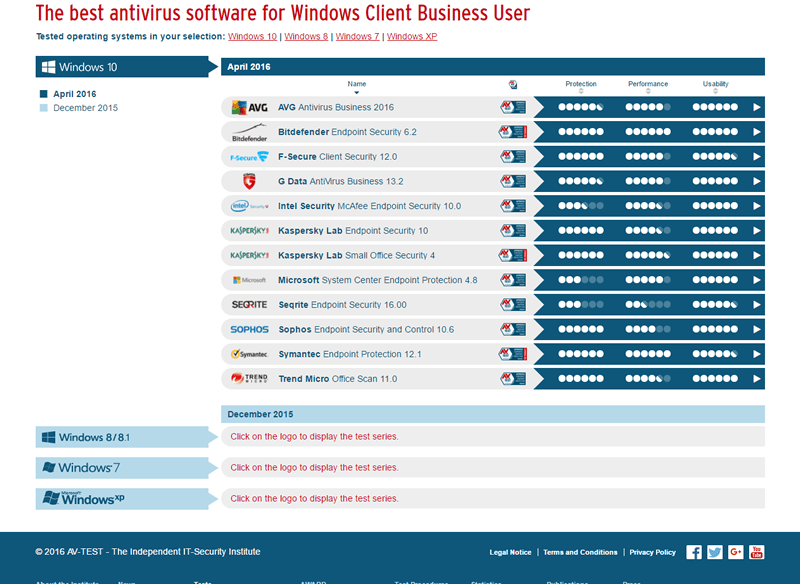
Task: Select December 2015 in left sidebar
Action: click(x=85, y=108)
